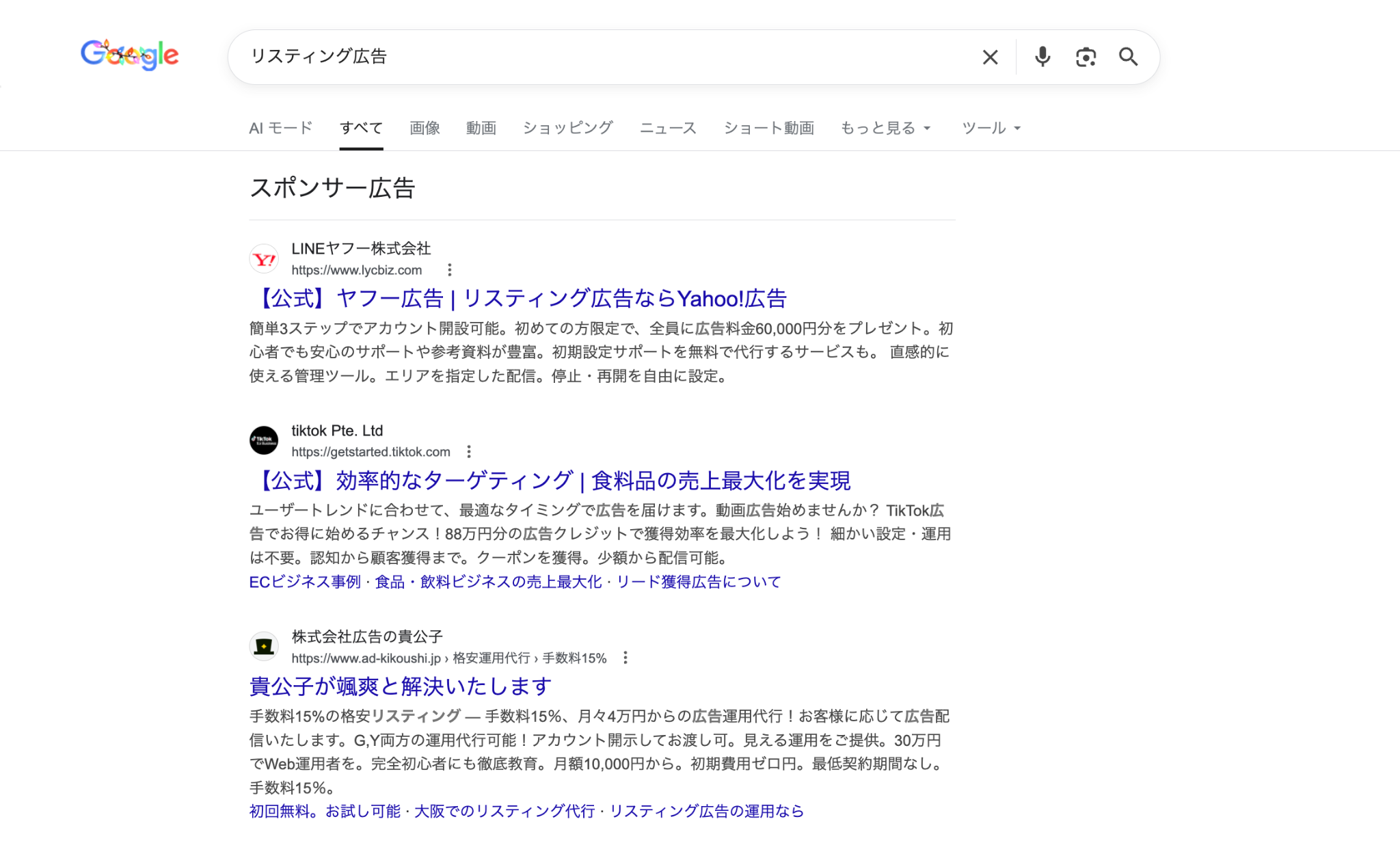This screenshot has height=843, width=1400.
Task: Click the search magnifier icon
Action: click(x=1129, y=57)
